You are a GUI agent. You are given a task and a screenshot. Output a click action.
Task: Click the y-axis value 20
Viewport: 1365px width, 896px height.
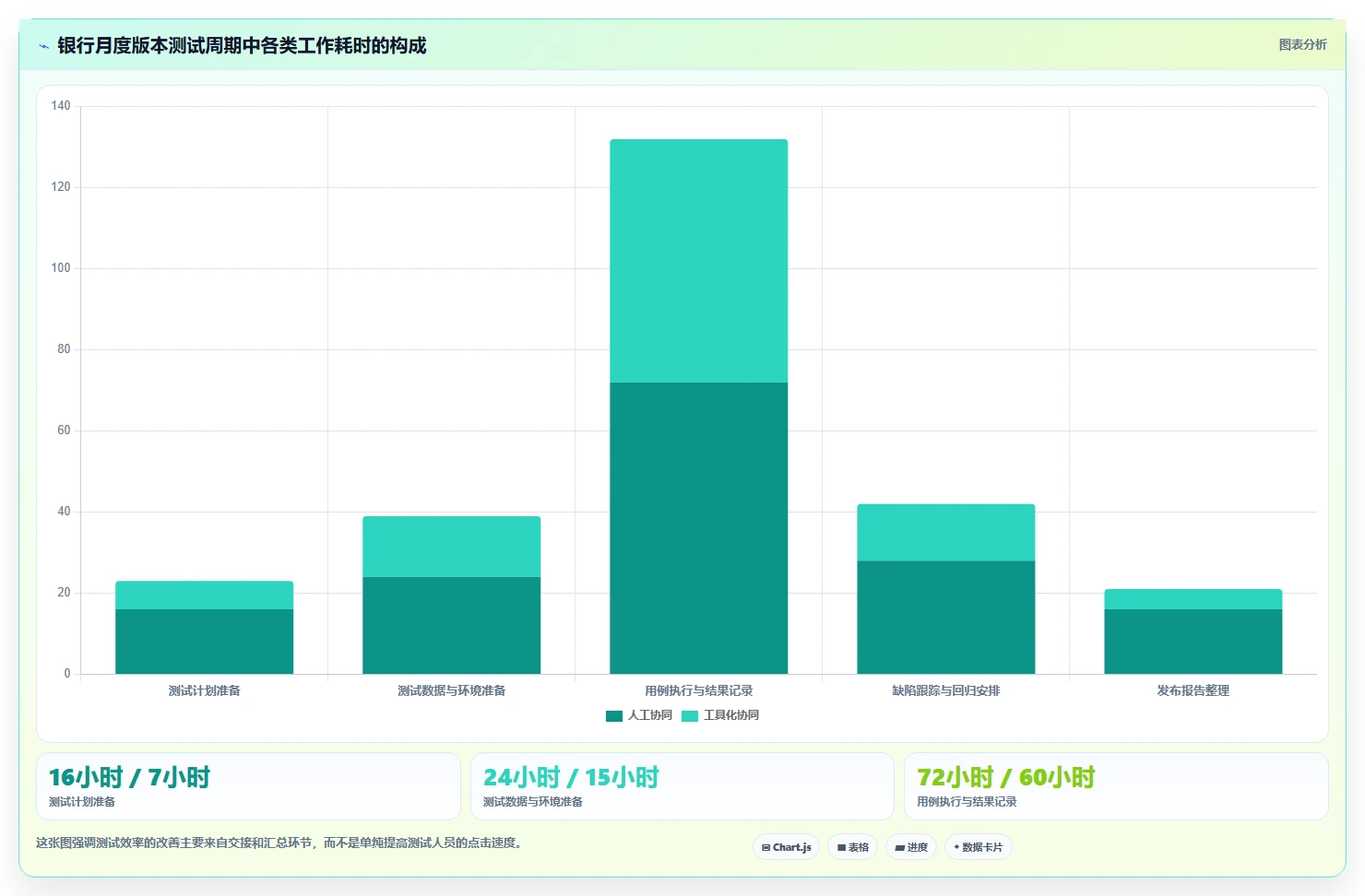(64, 593)
